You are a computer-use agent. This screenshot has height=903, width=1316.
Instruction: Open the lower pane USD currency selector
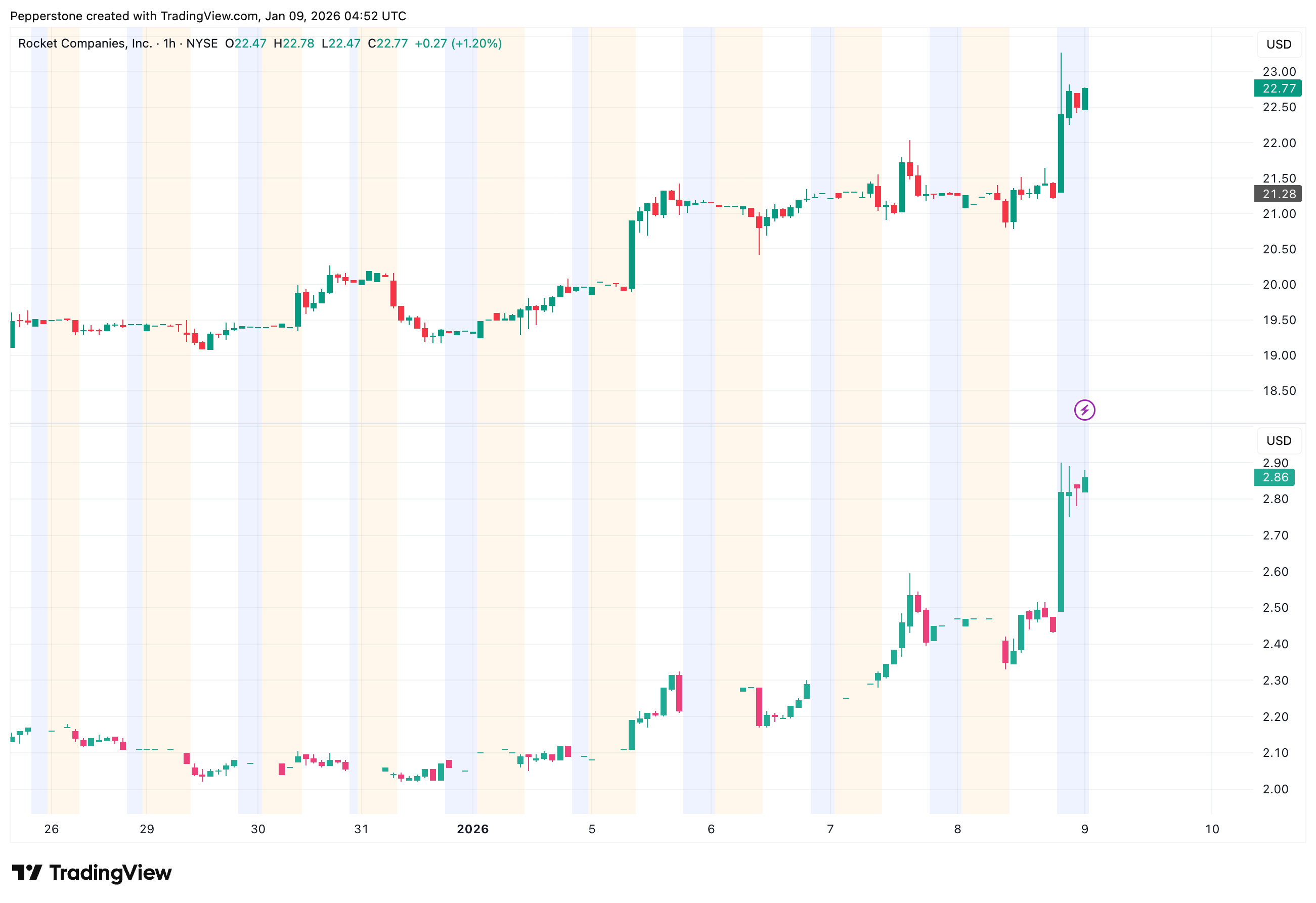(1278, 440)
